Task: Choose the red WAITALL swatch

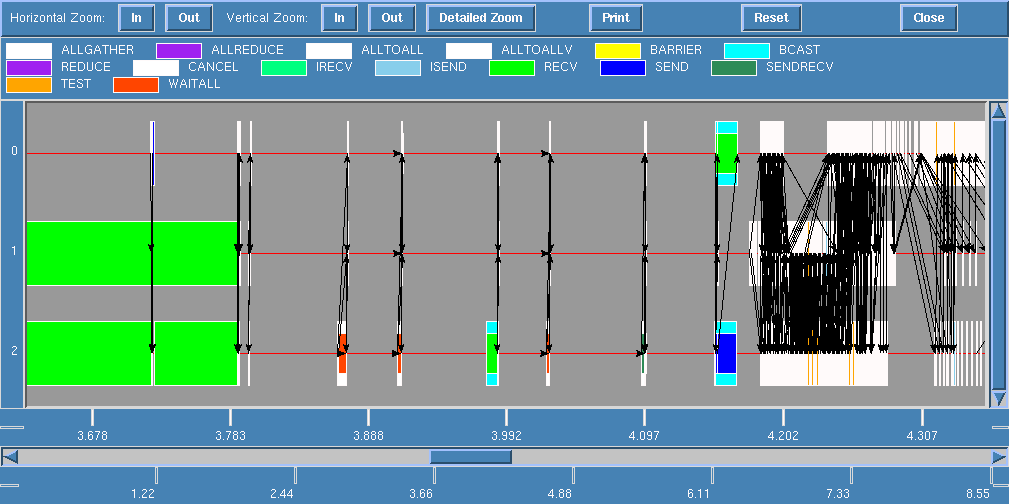Action: (136, 85)
